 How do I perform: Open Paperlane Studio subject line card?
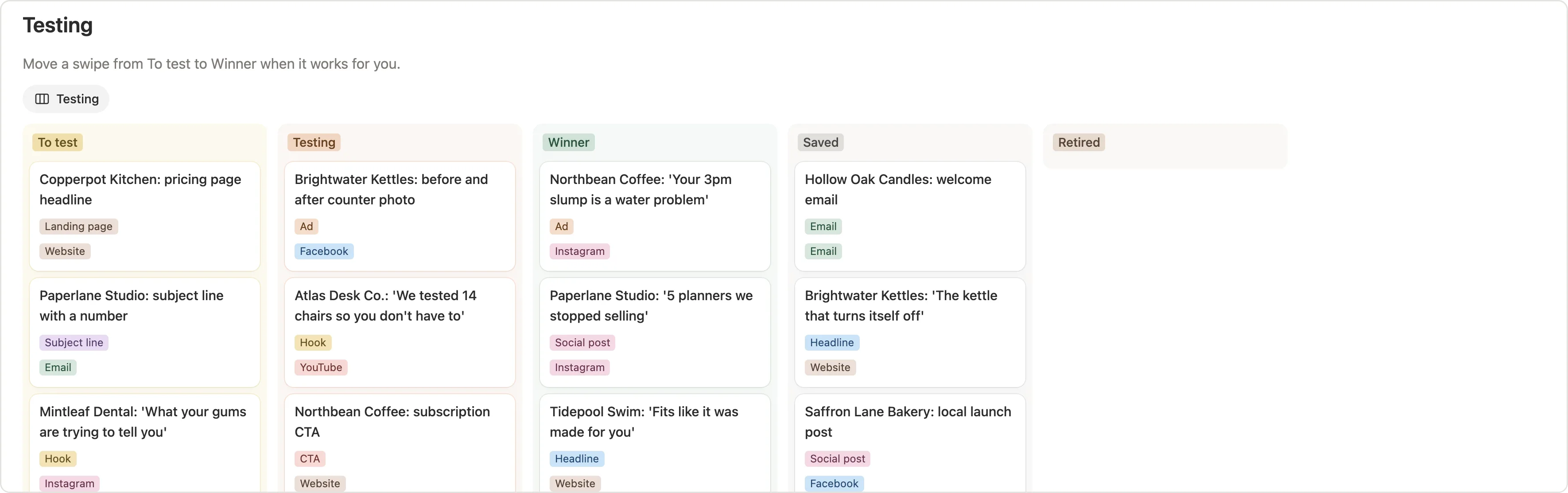click(x=145, y=333)
